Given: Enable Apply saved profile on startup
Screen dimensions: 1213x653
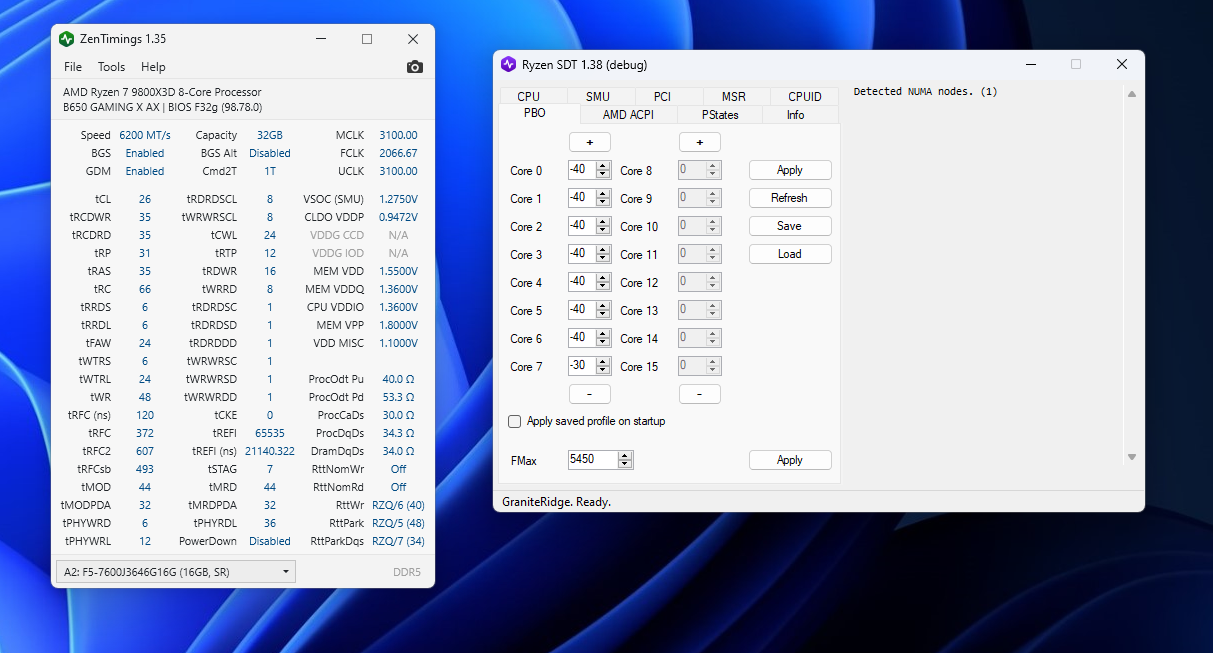Looking at the screenshot, I should click(x=515, y=422).
